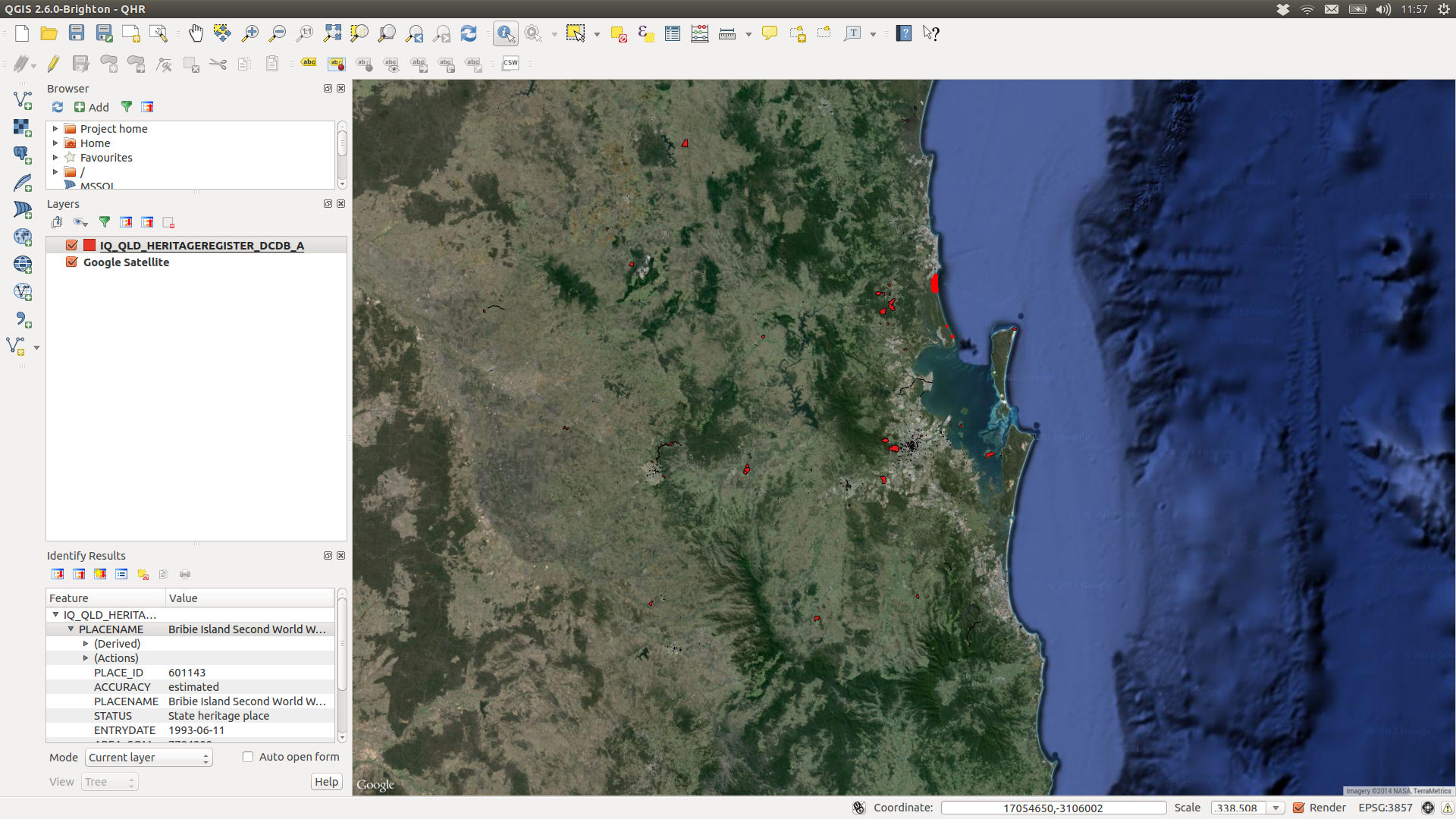Viewport: 1456px width, 819px height.
Task: Click the What's This cursor icon
Action: pyautogui.click(x=931, y=33)
